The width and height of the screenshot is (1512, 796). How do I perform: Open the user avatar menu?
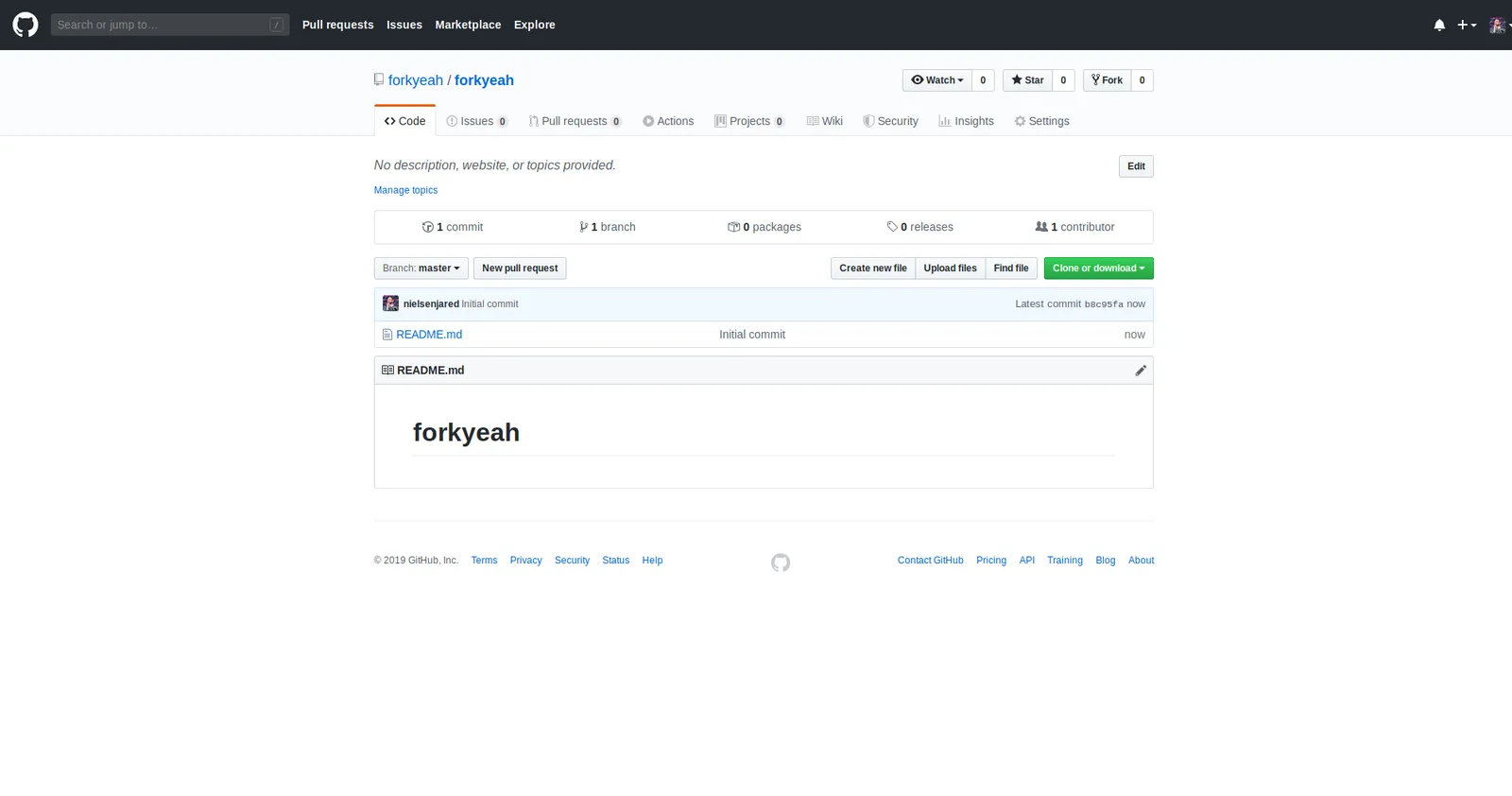coord(1500,26)
